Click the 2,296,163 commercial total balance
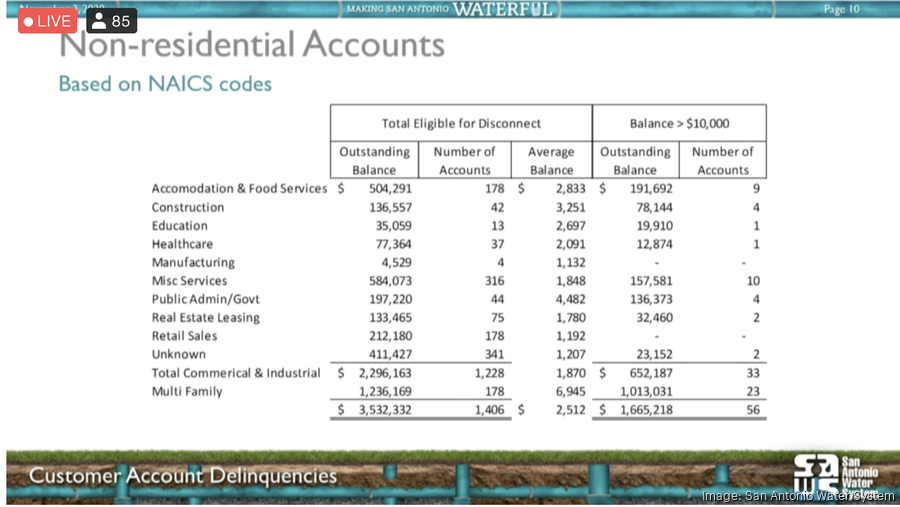 [x=385, y=373]
